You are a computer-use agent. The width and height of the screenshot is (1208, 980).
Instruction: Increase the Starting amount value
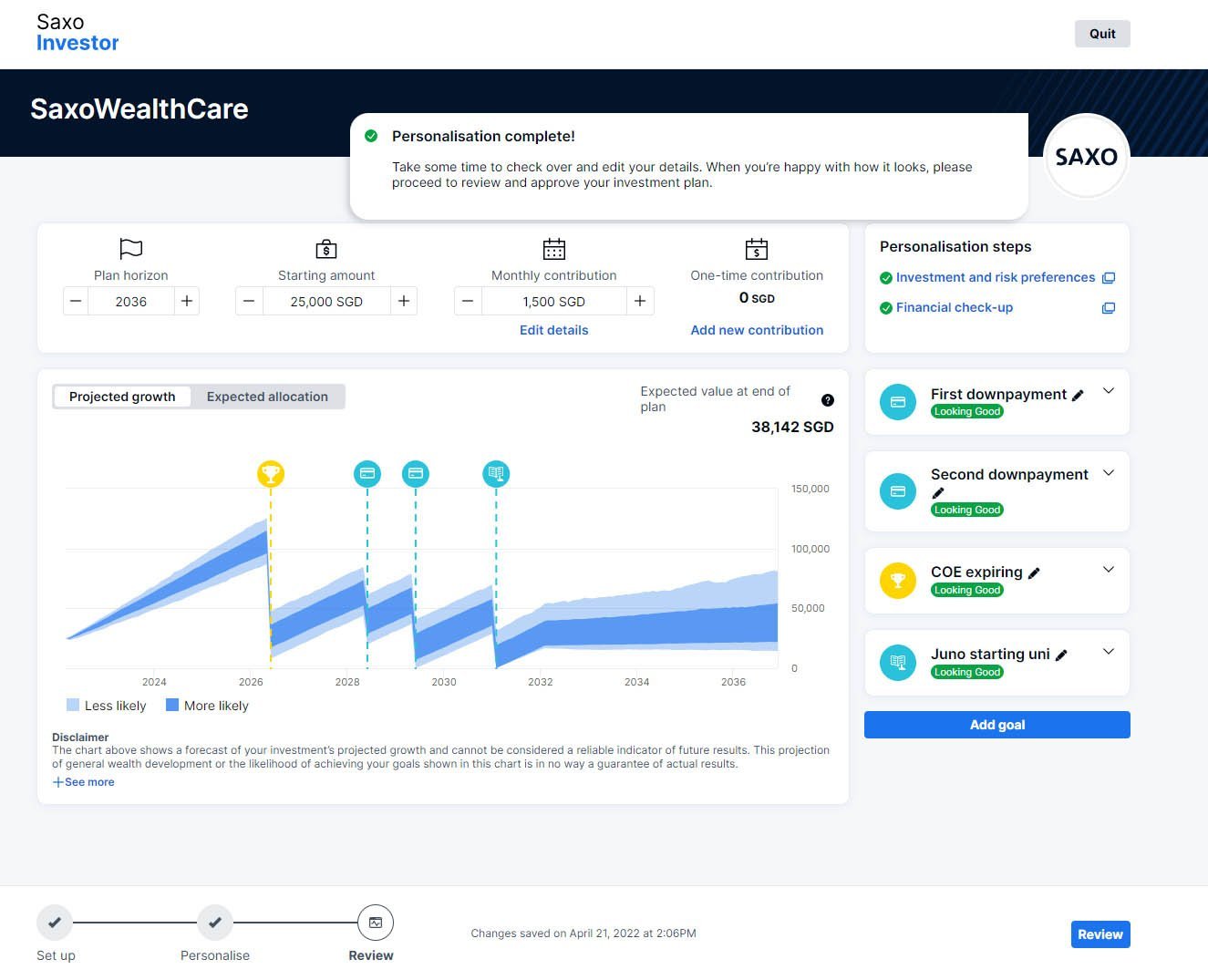click(404, 301)
